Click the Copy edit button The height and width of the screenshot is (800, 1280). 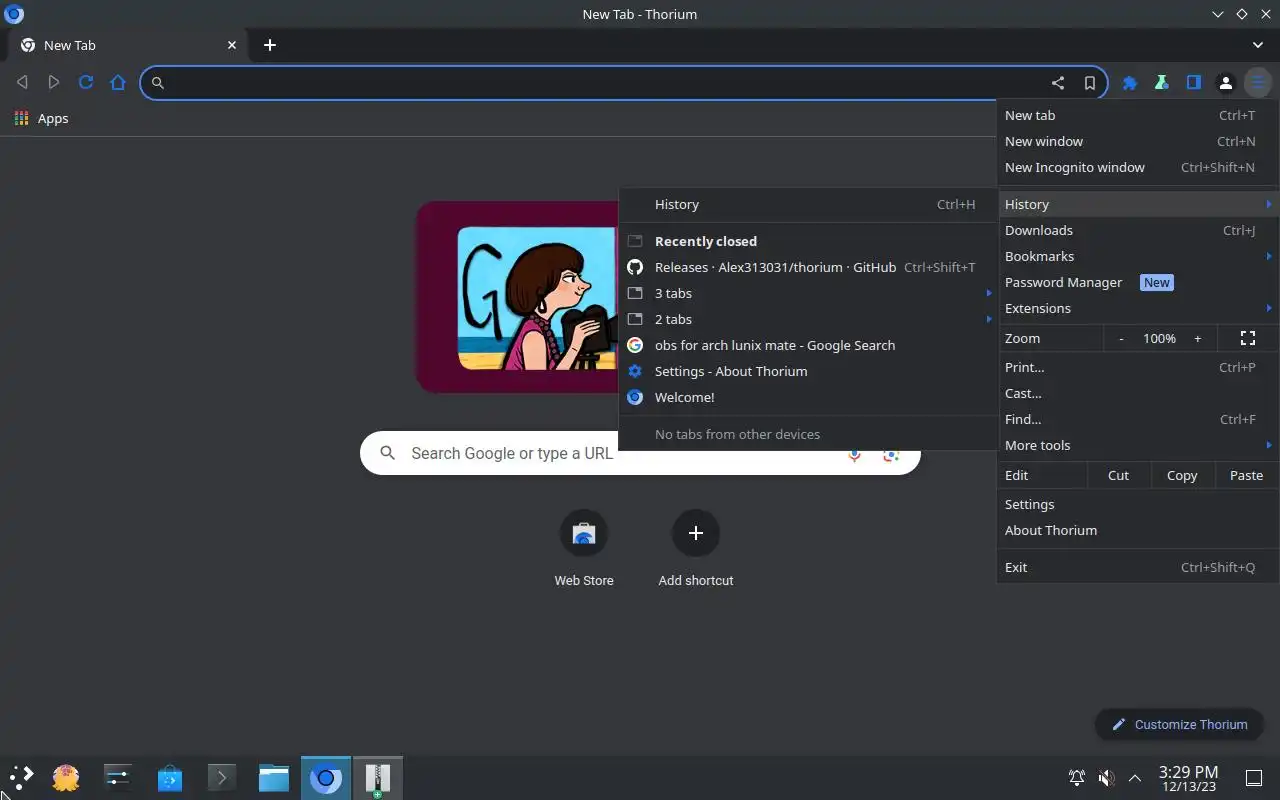(1182, 475)
